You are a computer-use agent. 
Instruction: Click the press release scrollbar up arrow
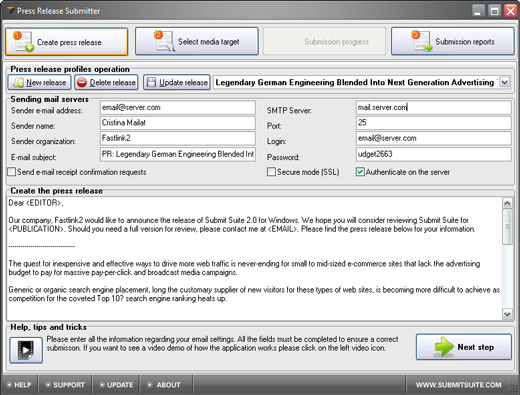click(507, 203)
